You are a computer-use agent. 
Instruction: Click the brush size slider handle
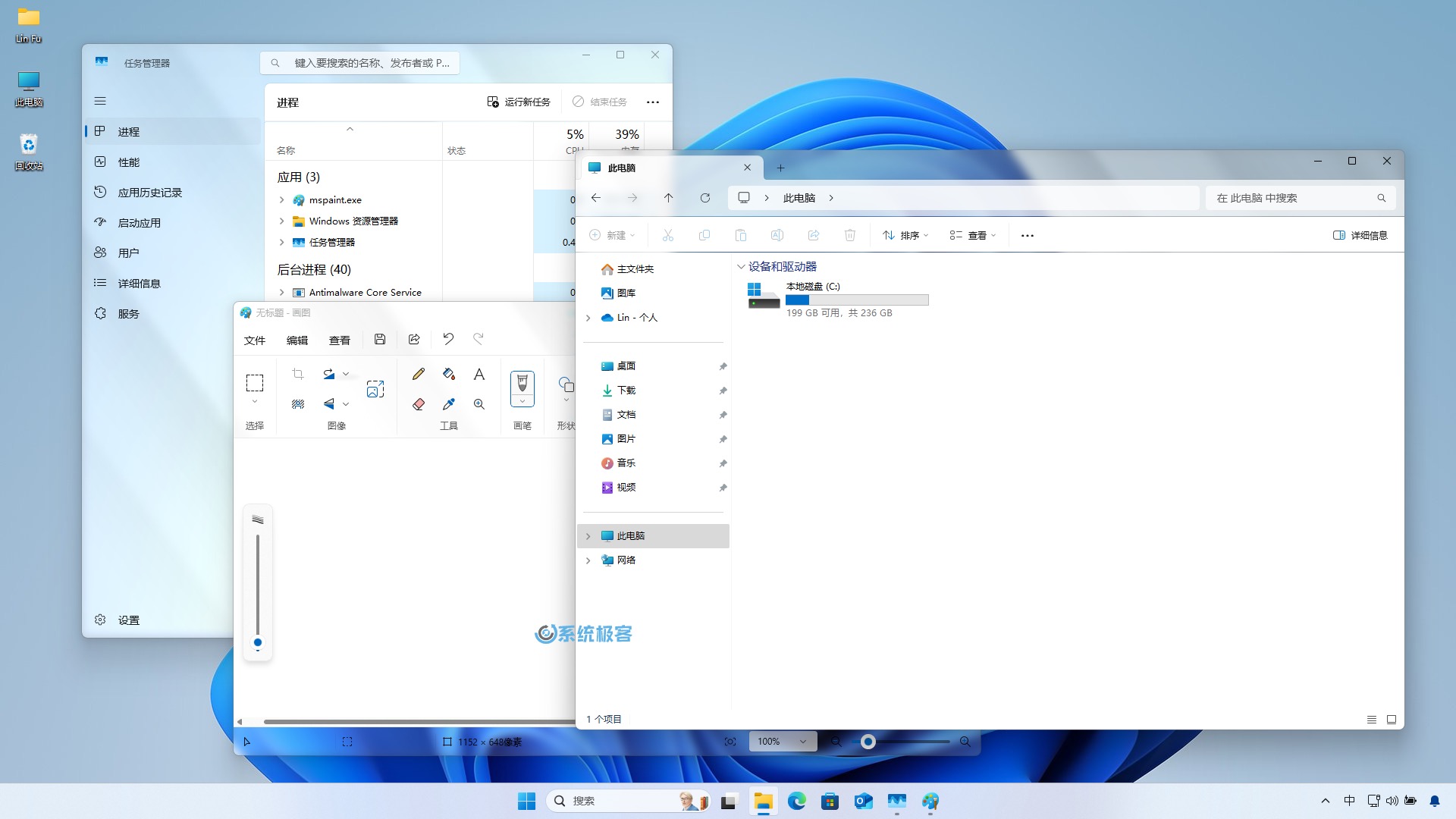pos(258,642)
